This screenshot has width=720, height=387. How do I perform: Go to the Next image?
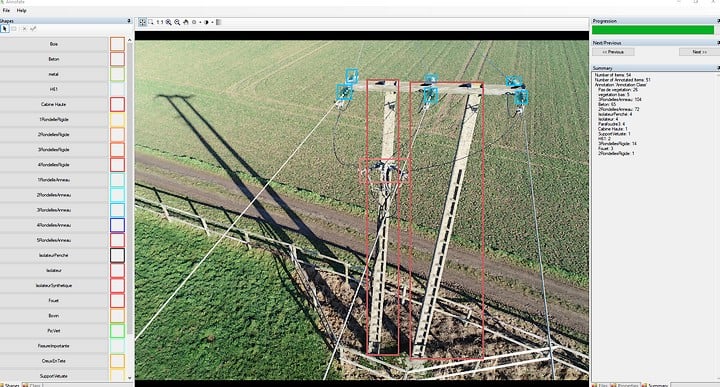[x=699, y=52]
